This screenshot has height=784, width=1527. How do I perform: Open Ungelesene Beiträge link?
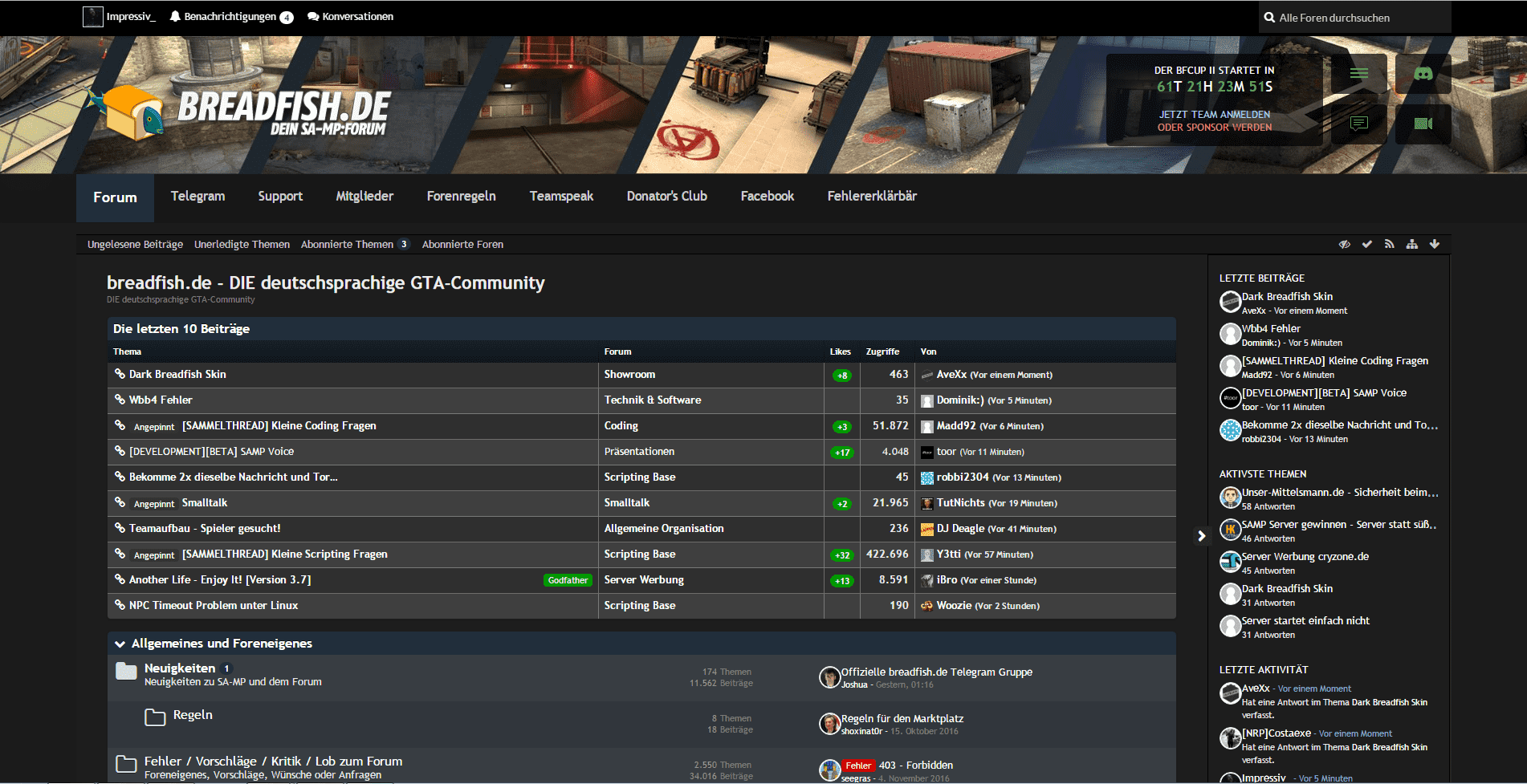point(135,244)
